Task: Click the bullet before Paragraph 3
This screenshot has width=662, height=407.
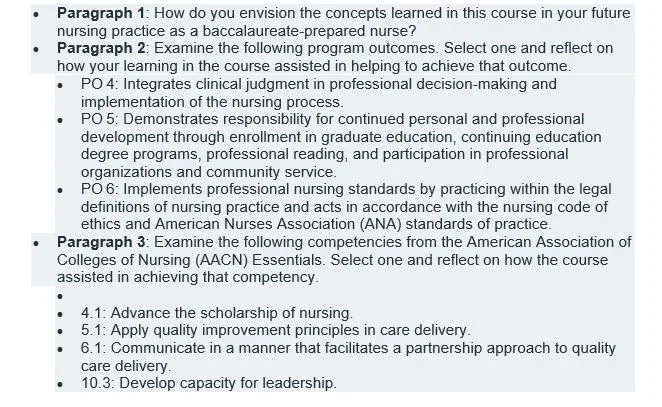Action: (36, 243)
